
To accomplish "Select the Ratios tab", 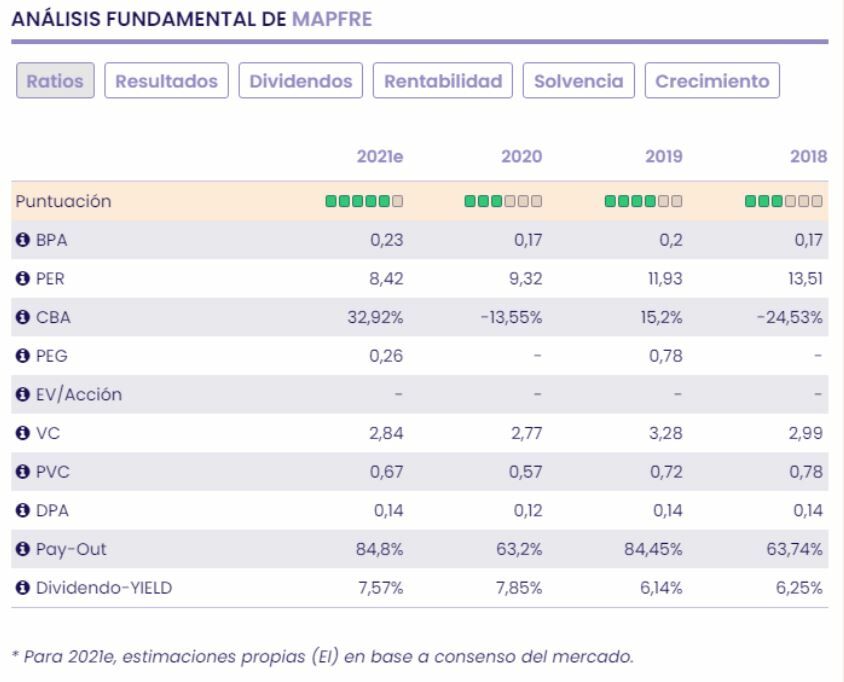I will point(56,81).
